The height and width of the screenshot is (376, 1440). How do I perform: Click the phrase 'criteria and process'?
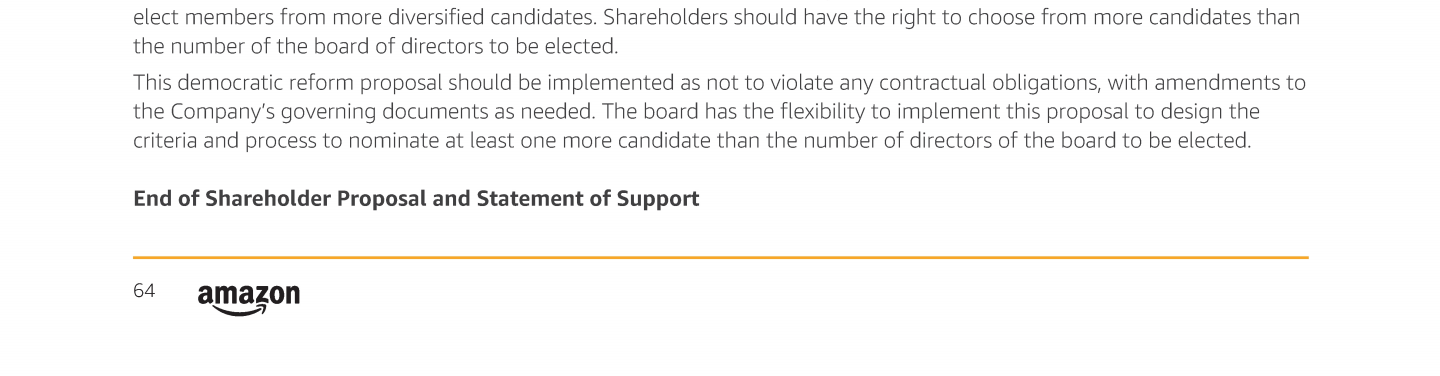(x=223, y=140)
